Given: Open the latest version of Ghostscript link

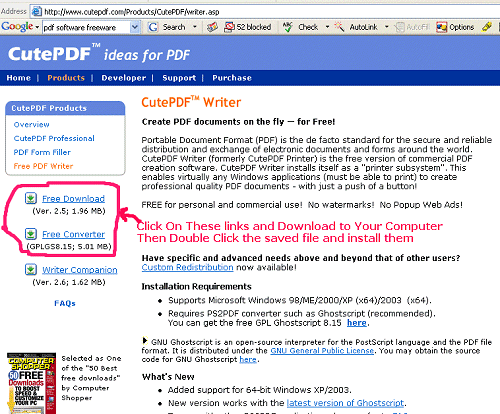Looking at the screenshot, I should click(x=345, y=403).
